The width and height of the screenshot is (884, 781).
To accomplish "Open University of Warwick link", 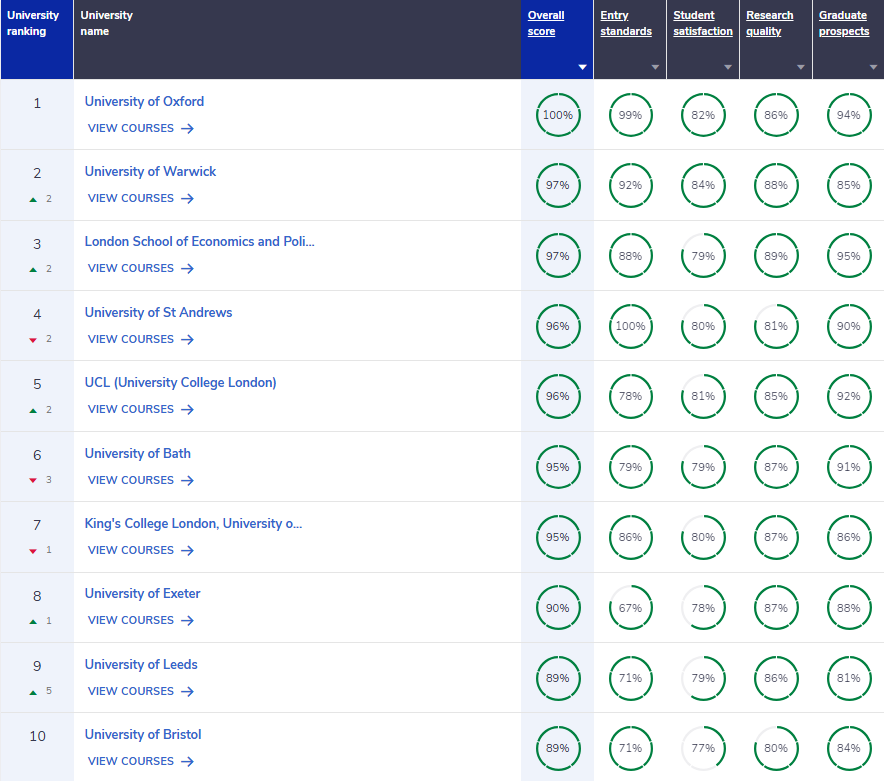I will [x=150, y=171].
